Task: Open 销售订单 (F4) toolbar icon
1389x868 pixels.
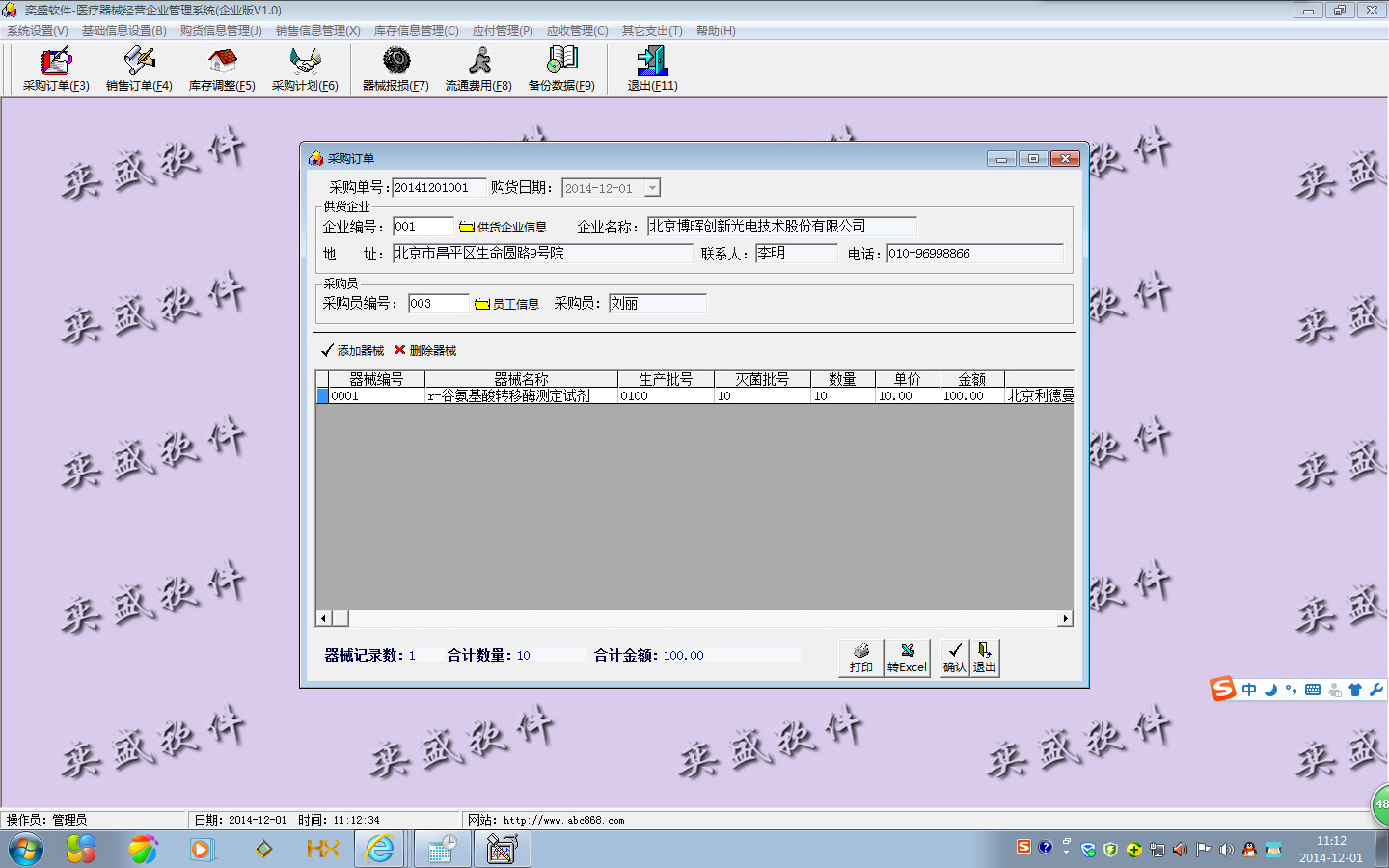Action: 139,68
